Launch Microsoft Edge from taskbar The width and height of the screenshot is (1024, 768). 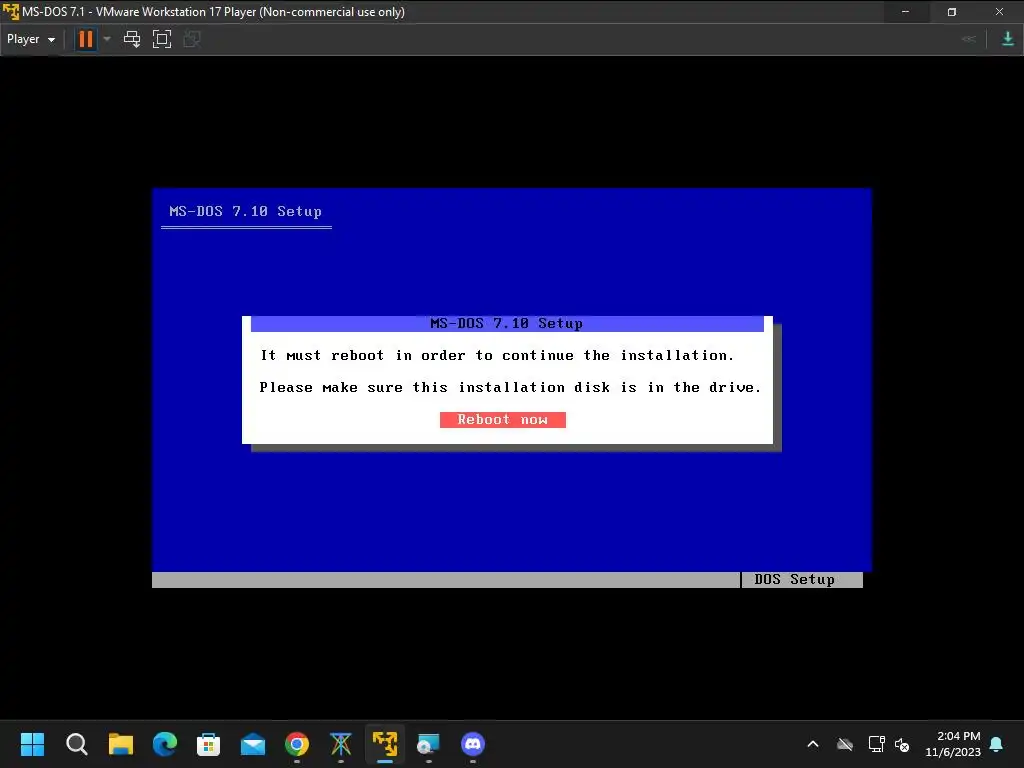point(165,744)
